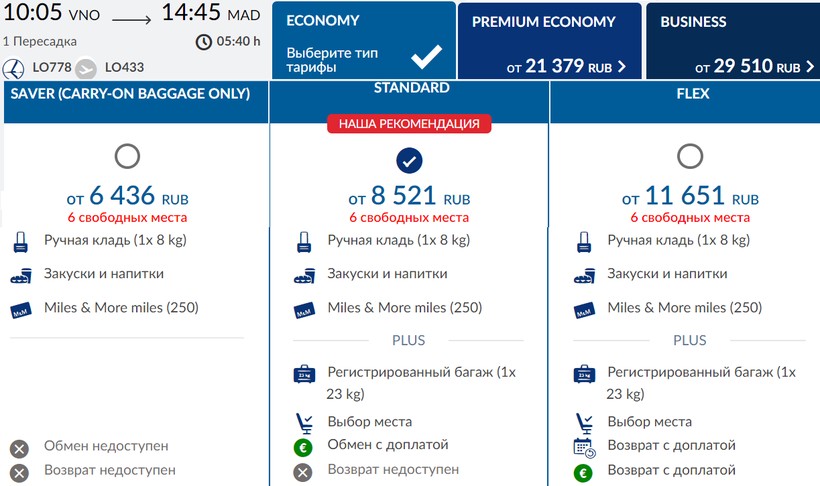The image size is (820, 486).
Task: Select the Flex fare radio button
Action: click(690, 156)
